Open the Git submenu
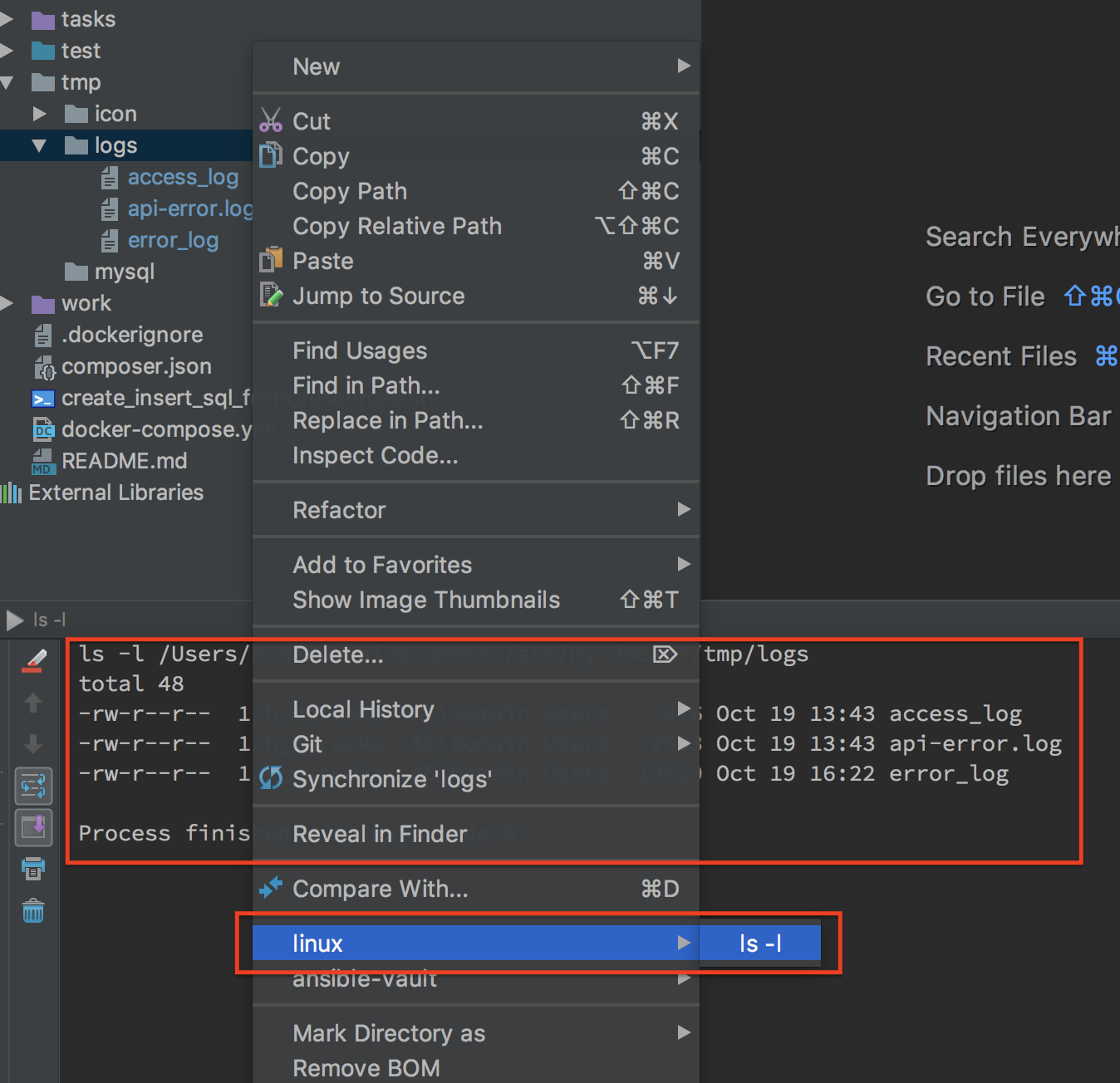 (x=476, y=744)
